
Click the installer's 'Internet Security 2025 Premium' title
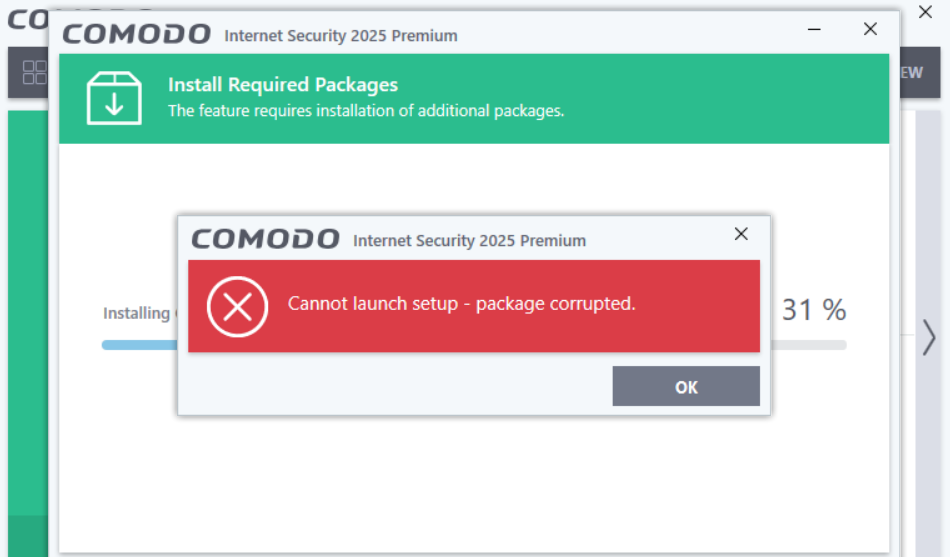tap(341, 36)
